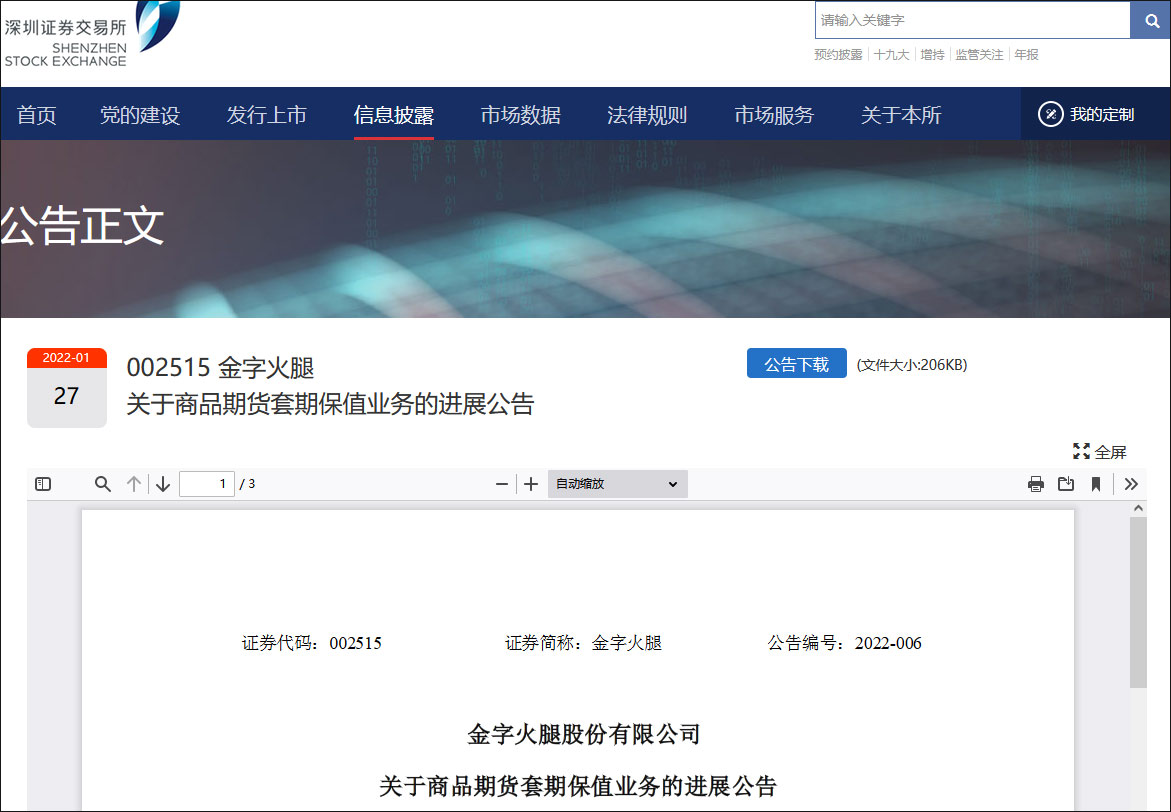Viewport: 1171px width, 812px height.
Task: Open the 党的建设 menu item
Action: (x=140, y=115)
